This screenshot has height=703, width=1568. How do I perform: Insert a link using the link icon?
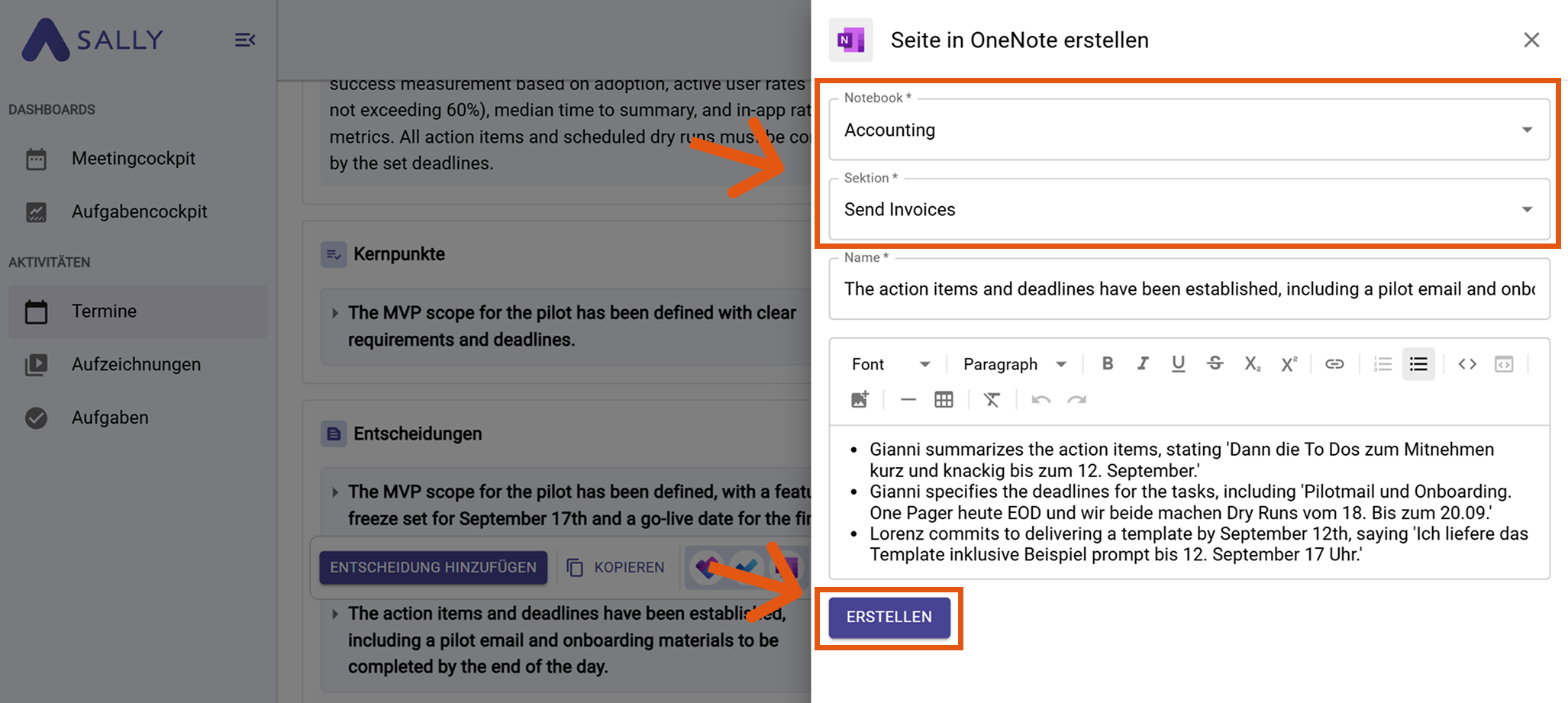(x=1334, y=364)
